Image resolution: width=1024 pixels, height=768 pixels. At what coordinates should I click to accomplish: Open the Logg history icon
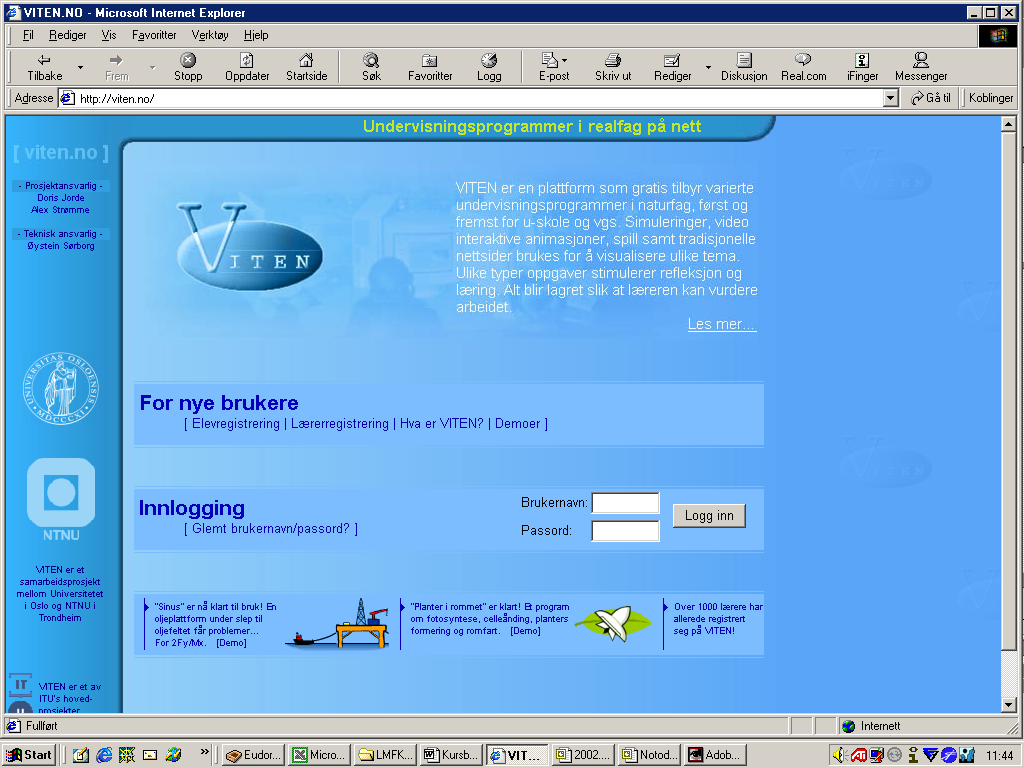(x=489, y=67)
